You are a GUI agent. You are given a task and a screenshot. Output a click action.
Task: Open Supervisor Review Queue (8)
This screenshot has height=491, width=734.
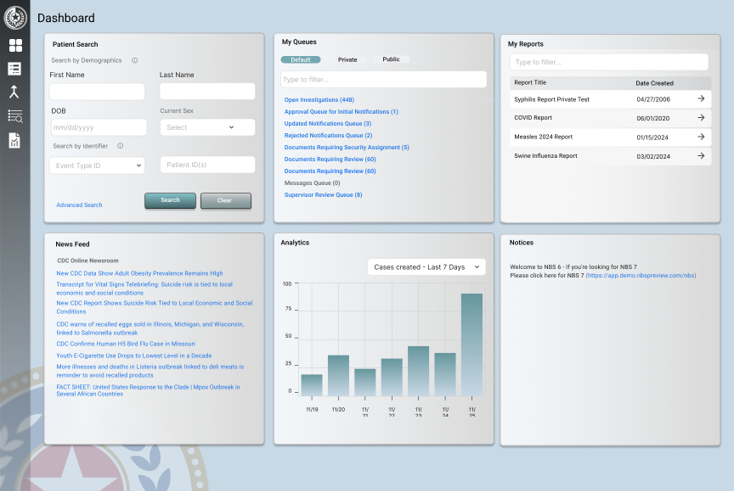pos(323,195)
